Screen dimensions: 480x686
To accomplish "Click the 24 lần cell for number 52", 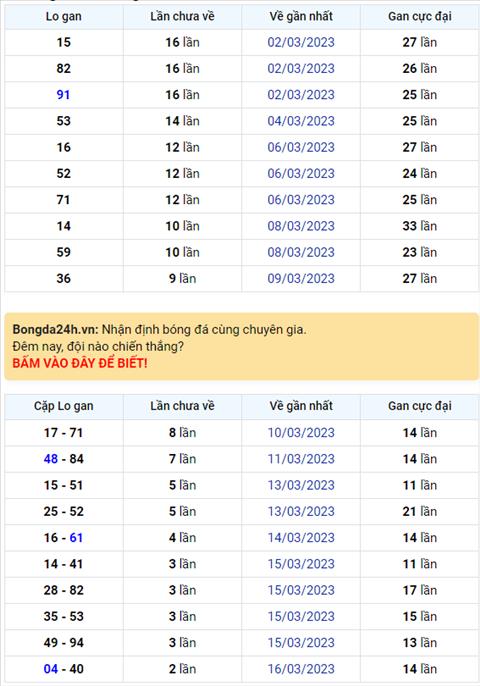I will (420, 174).
